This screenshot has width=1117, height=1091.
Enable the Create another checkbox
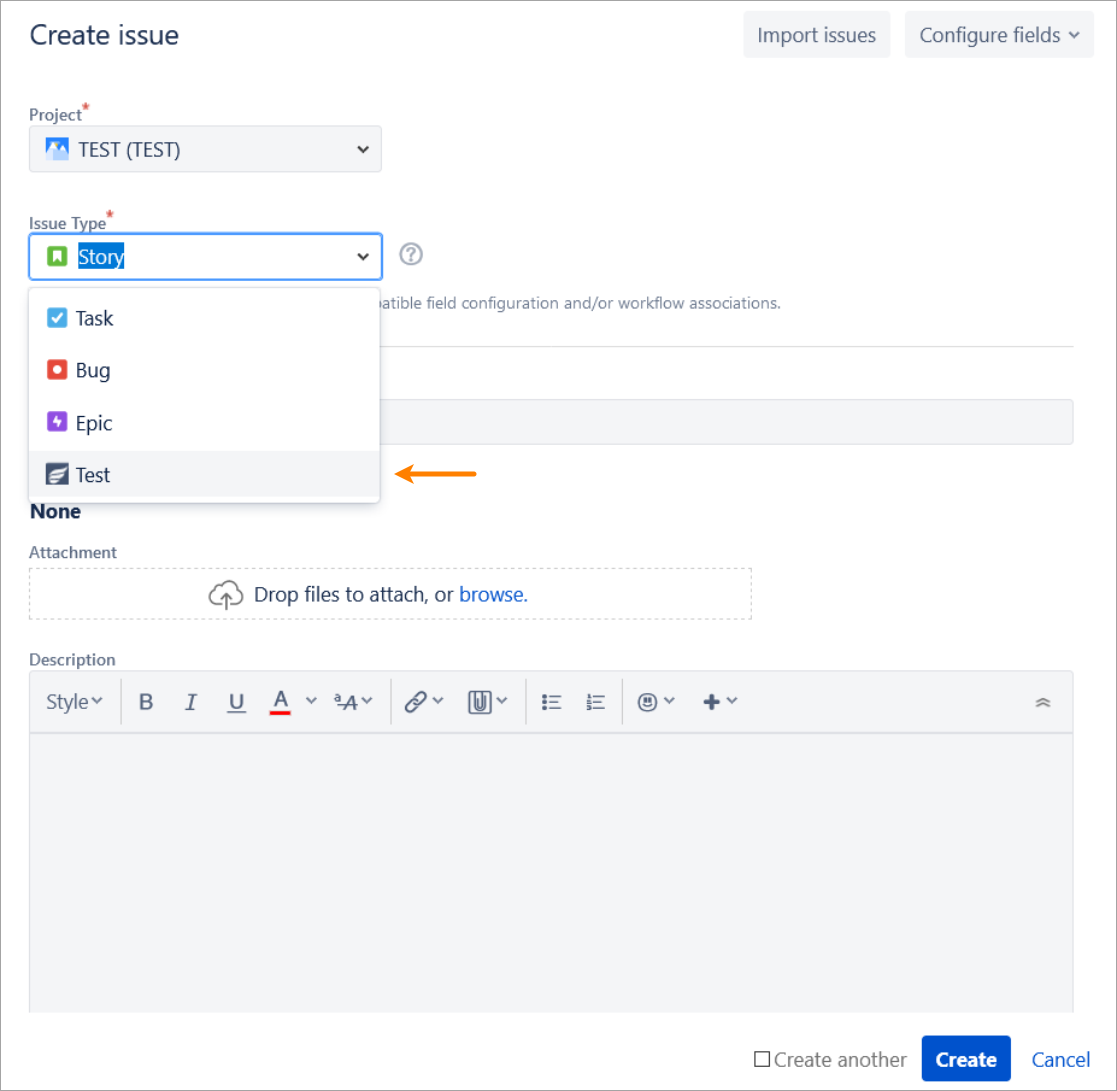coord(761,1058)
